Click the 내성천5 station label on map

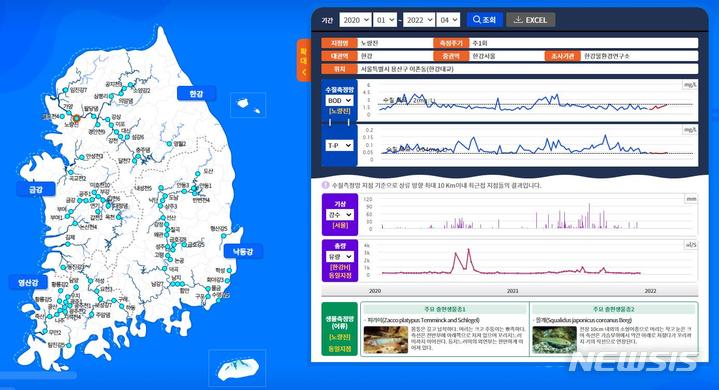[x=143, y=188]
